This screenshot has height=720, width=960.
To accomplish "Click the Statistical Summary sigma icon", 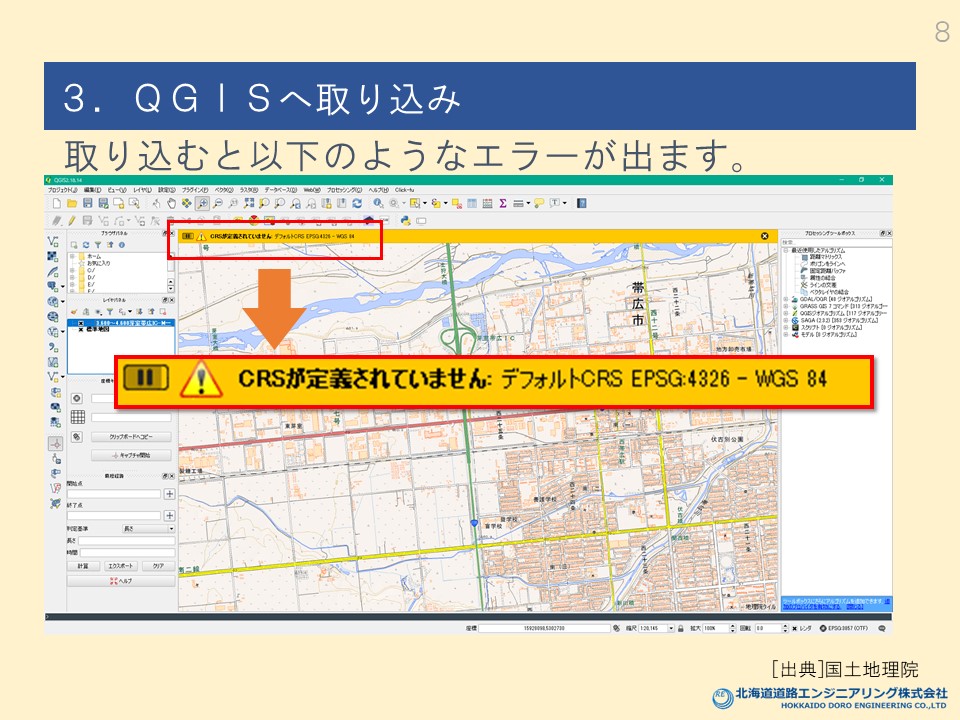I will [x=502, y=204].
